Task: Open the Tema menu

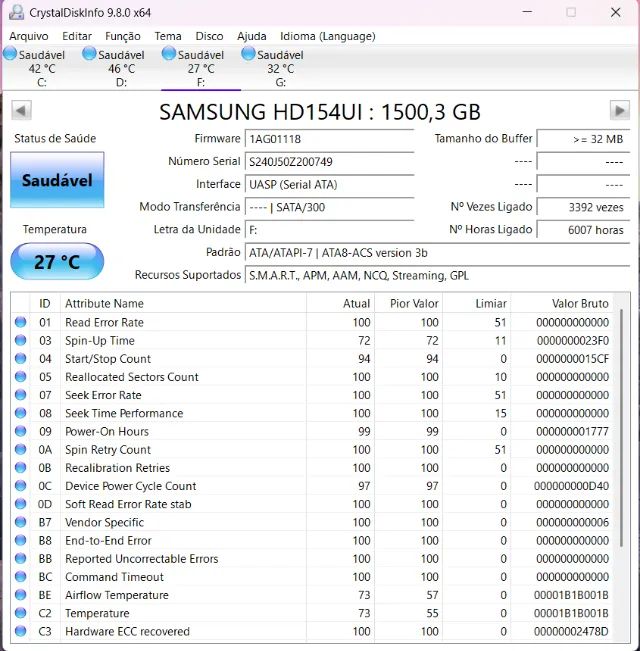Action: (x=168, y=37)
